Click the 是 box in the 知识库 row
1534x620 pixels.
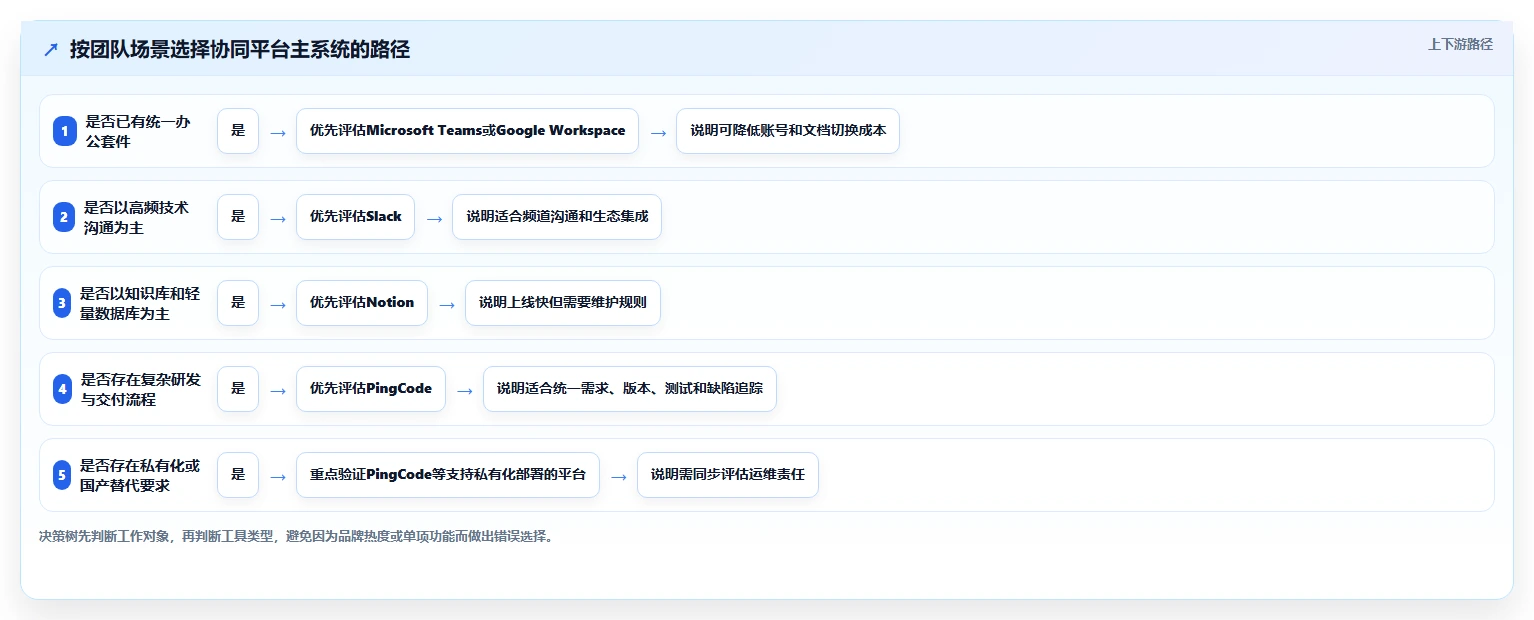pyautogui.click(x=238, y=303)
